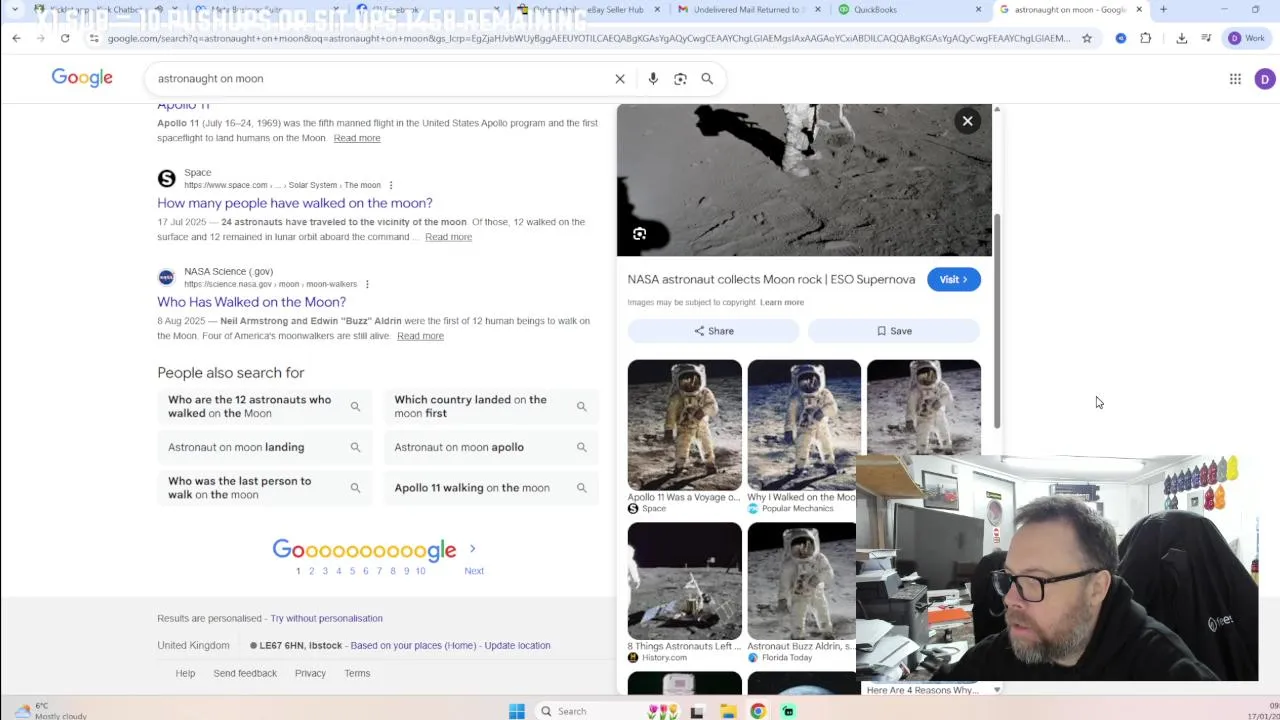
Task: Read more on the Space.com snippet
Action: pyautogui.click(x=448, y=237)
